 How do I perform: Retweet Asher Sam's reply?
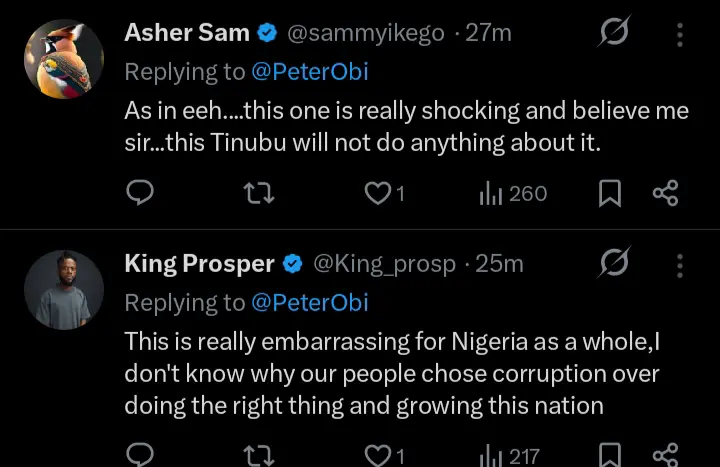click(259, 193)
